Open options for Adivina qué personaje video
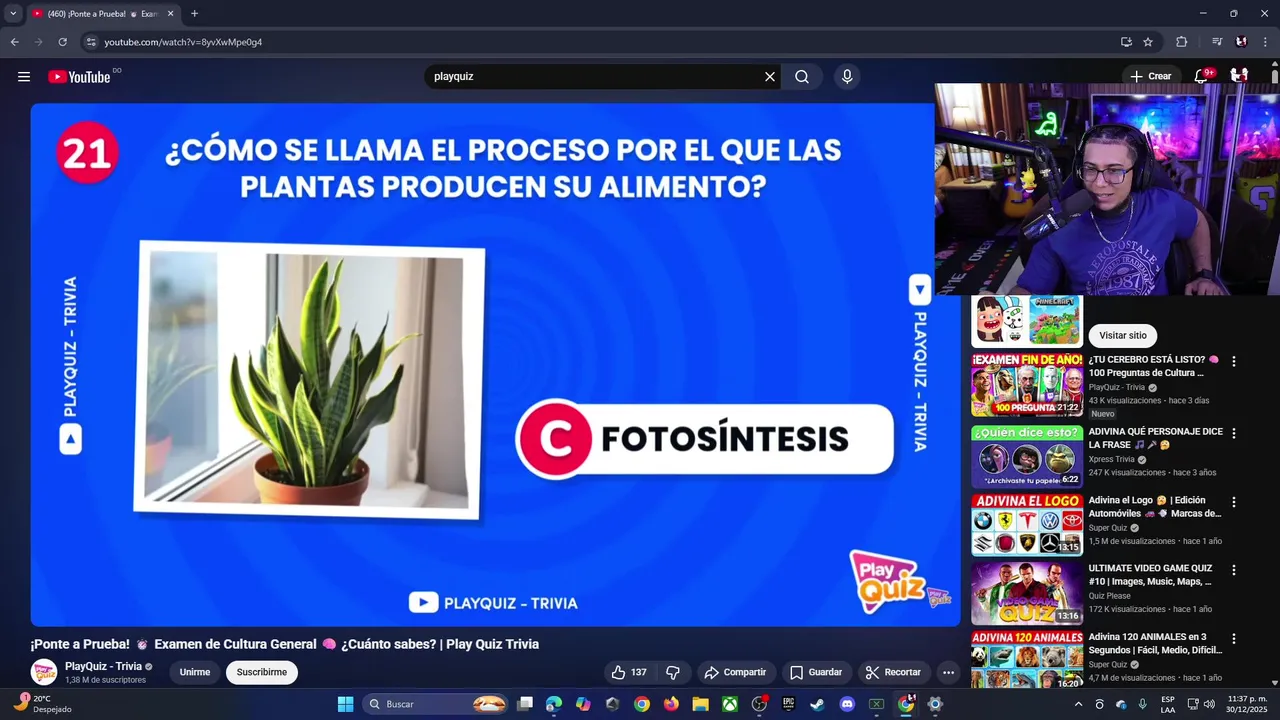The width and height of the screenshot is (1280, 720). (1233, 433)
